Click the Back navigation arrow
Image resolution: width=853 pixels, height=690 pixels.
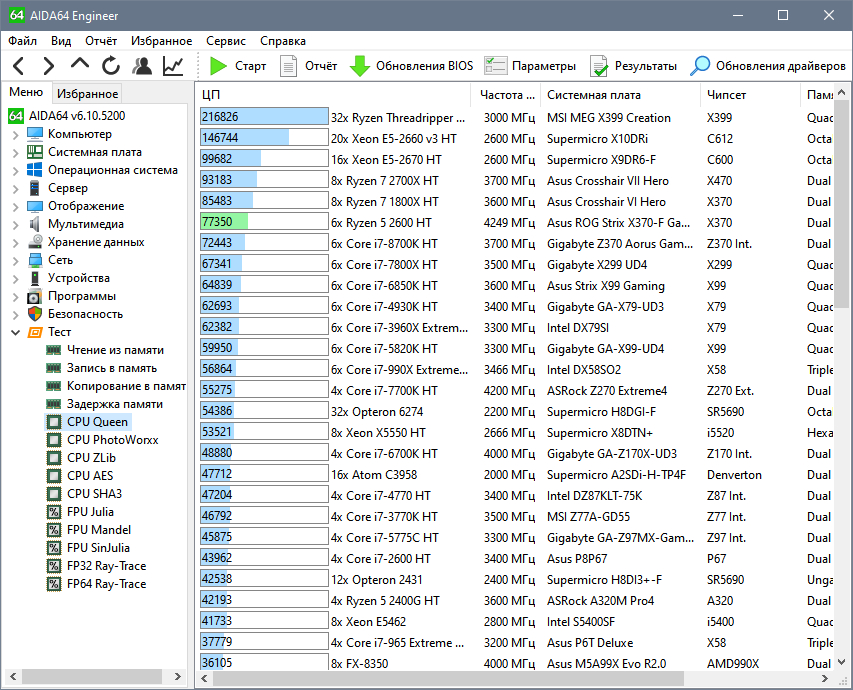pos(18,66)
